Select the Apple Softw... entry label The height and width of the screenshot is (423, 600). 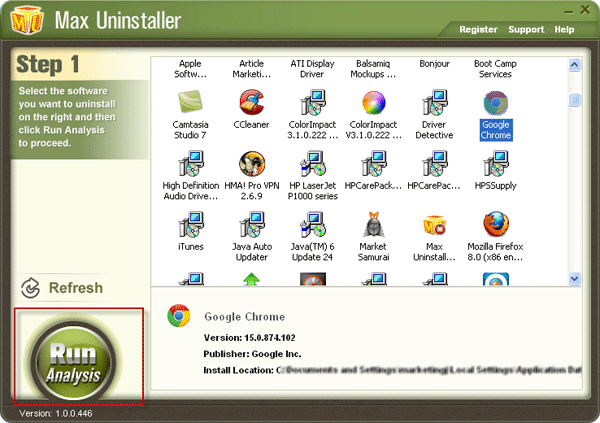[x=190, y=69]
